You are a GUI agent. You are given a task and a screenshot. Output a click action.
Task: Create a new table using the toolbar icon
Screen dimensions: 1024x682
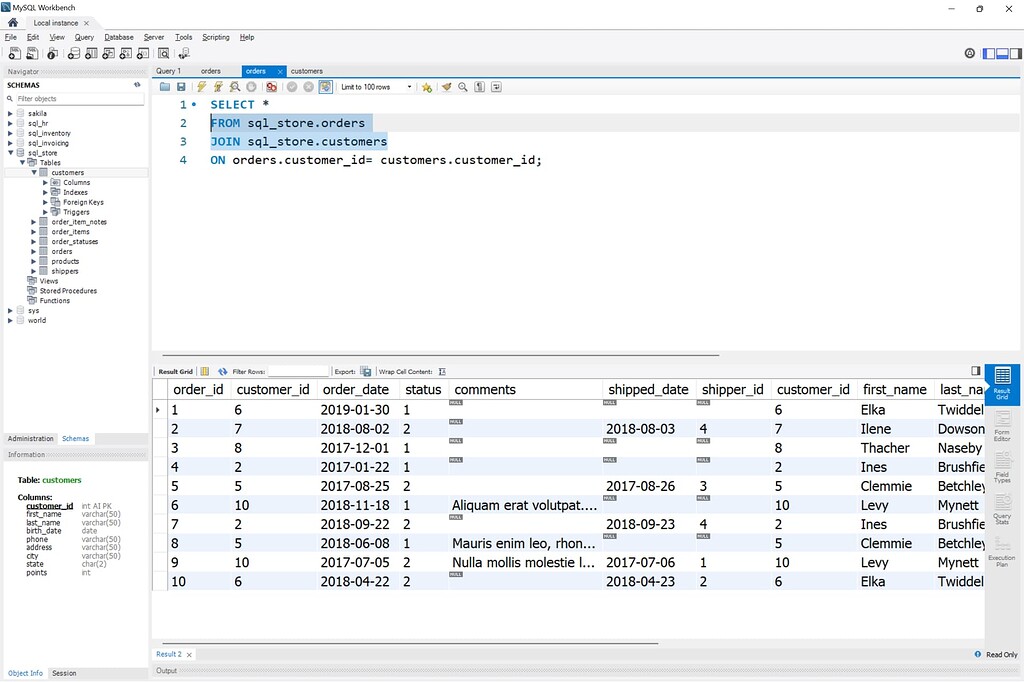[90, 53]
